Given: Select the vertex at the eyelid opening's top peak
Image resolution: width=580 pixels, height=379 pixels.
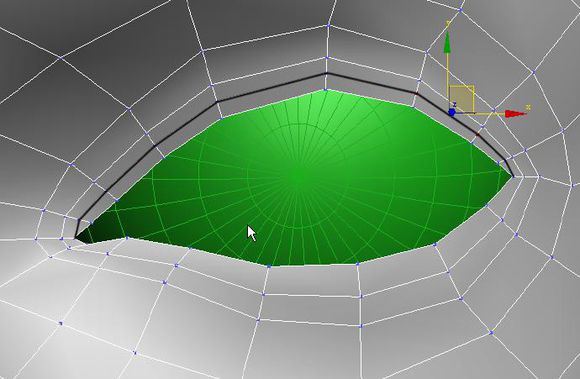Looking at the screenshot, I should 326,90.
